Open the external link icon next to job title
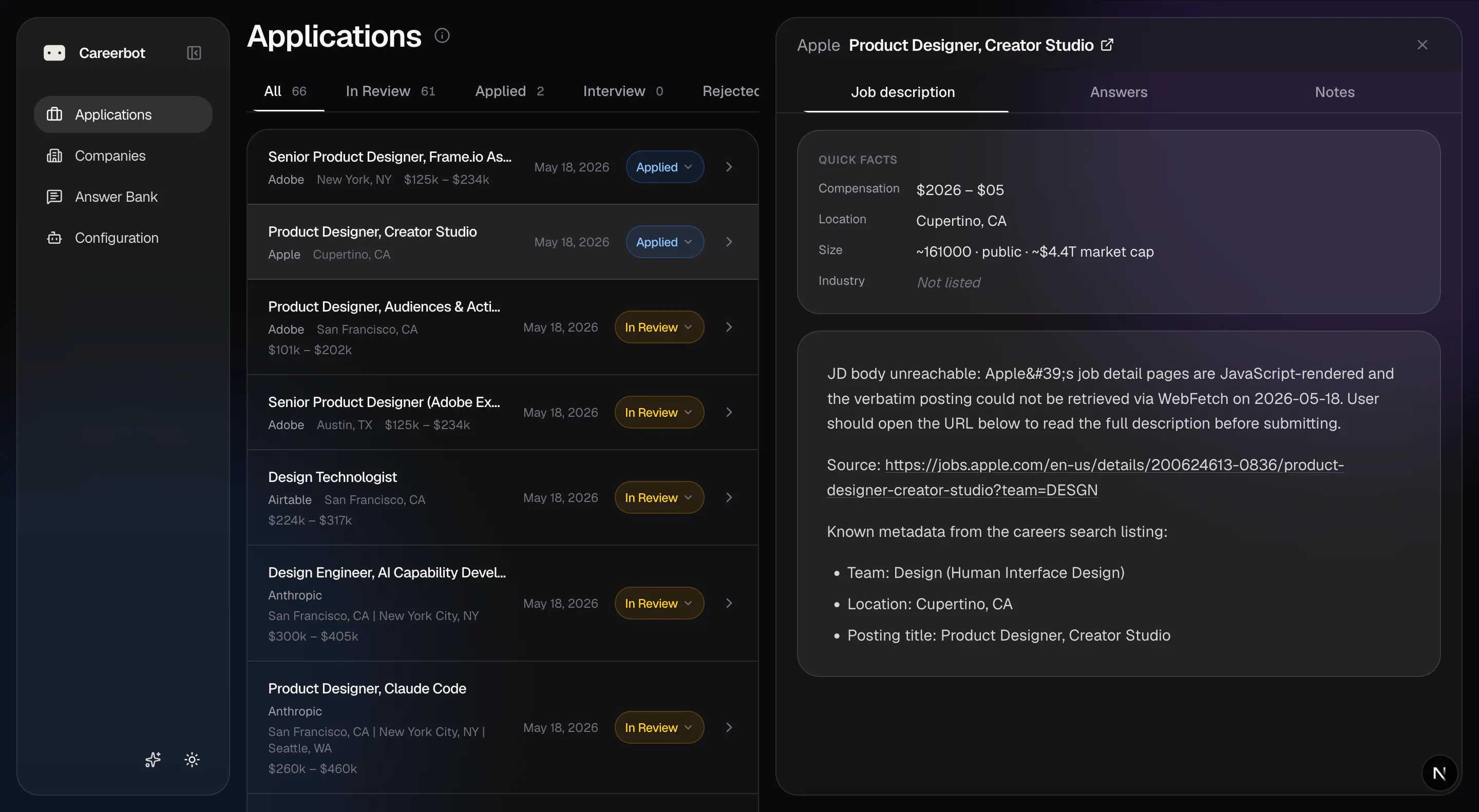This screenshot has height=812, width=1479. pyautogui.click(x=1108, y=45)
